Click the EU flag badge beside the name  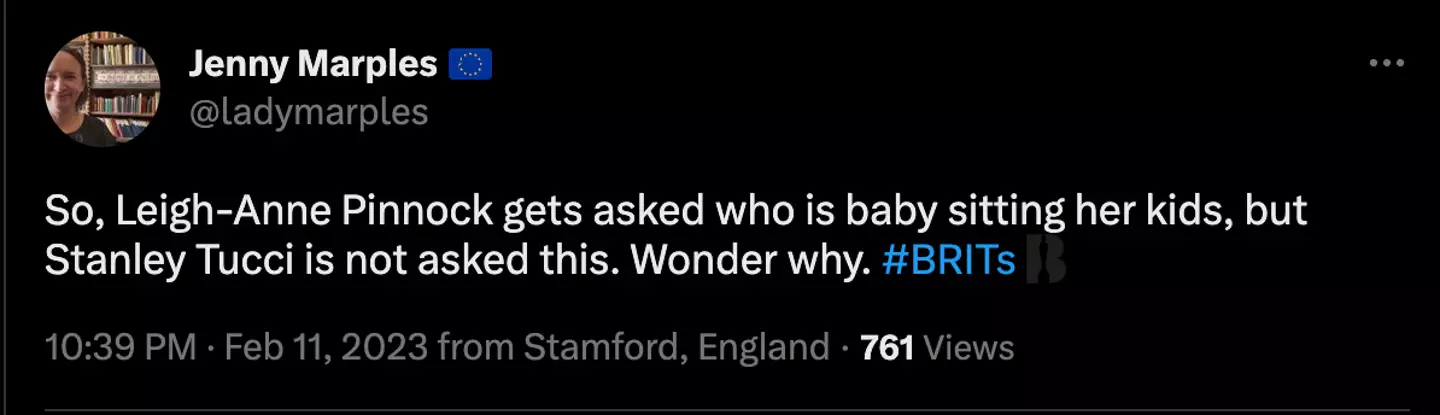pyautogui.click(x=470, y=65)
